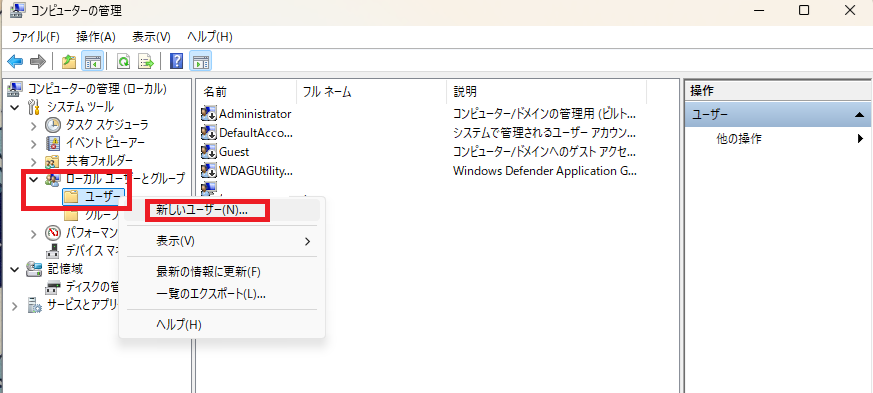Expand the 共有フォルダー node
Image resolution: width=873 pixels, height=393 pixels.
(x=35, y=161)
